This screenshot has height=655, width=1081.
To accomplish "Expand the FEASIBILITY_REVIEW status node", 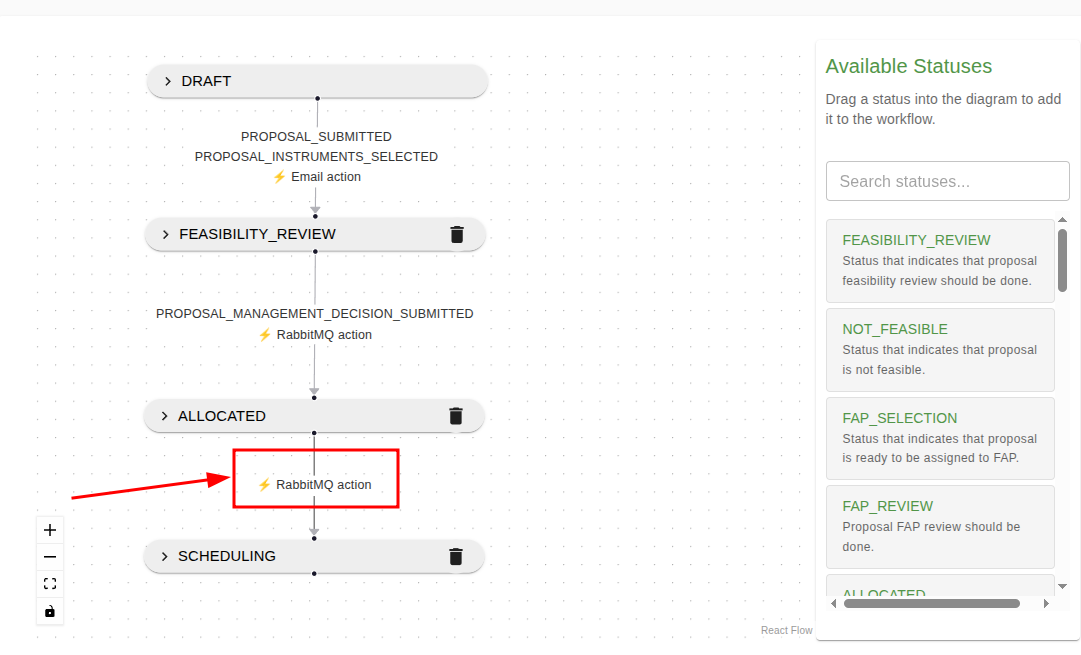I will [165, 234].
